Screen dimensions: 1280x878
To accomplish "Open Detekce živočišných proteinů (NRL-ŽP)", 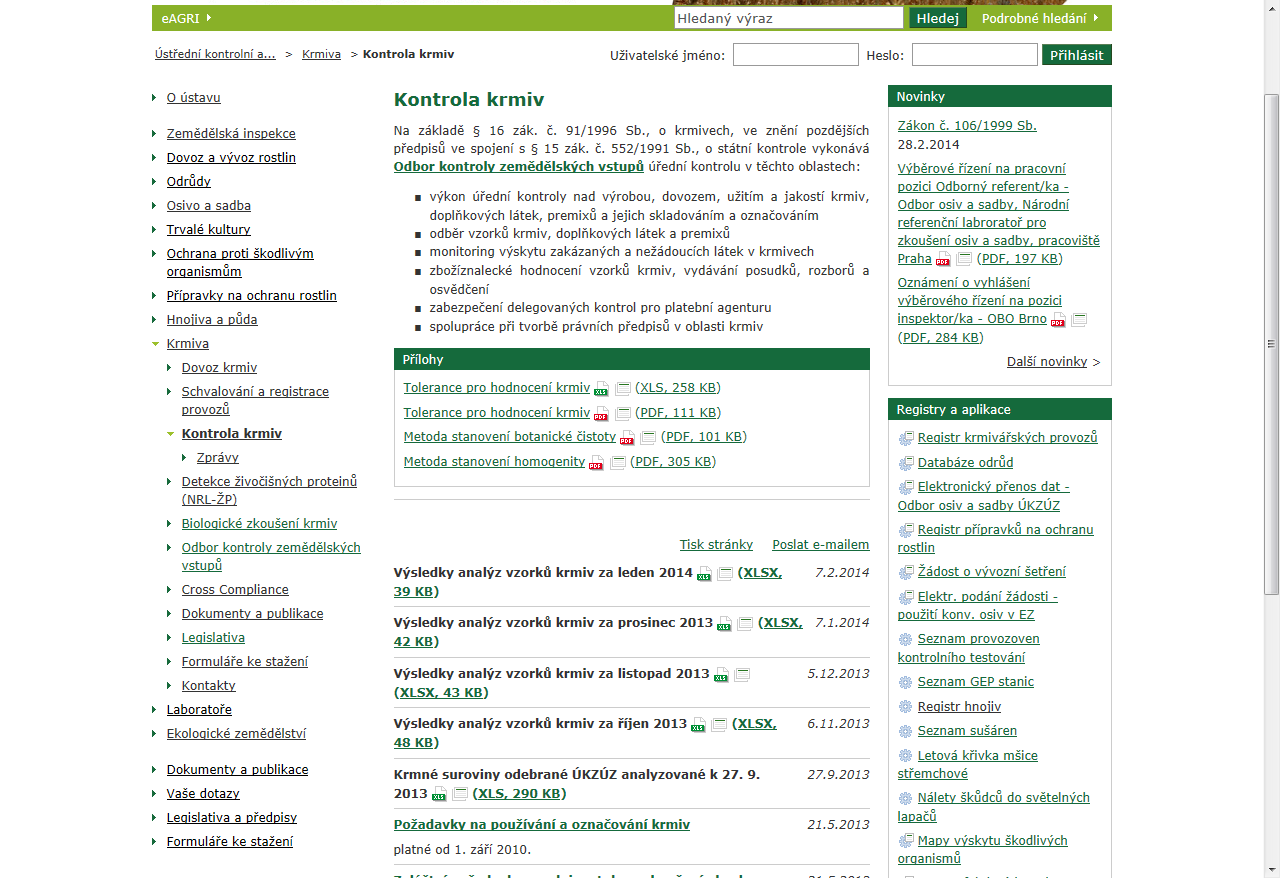I will [269, 491].
